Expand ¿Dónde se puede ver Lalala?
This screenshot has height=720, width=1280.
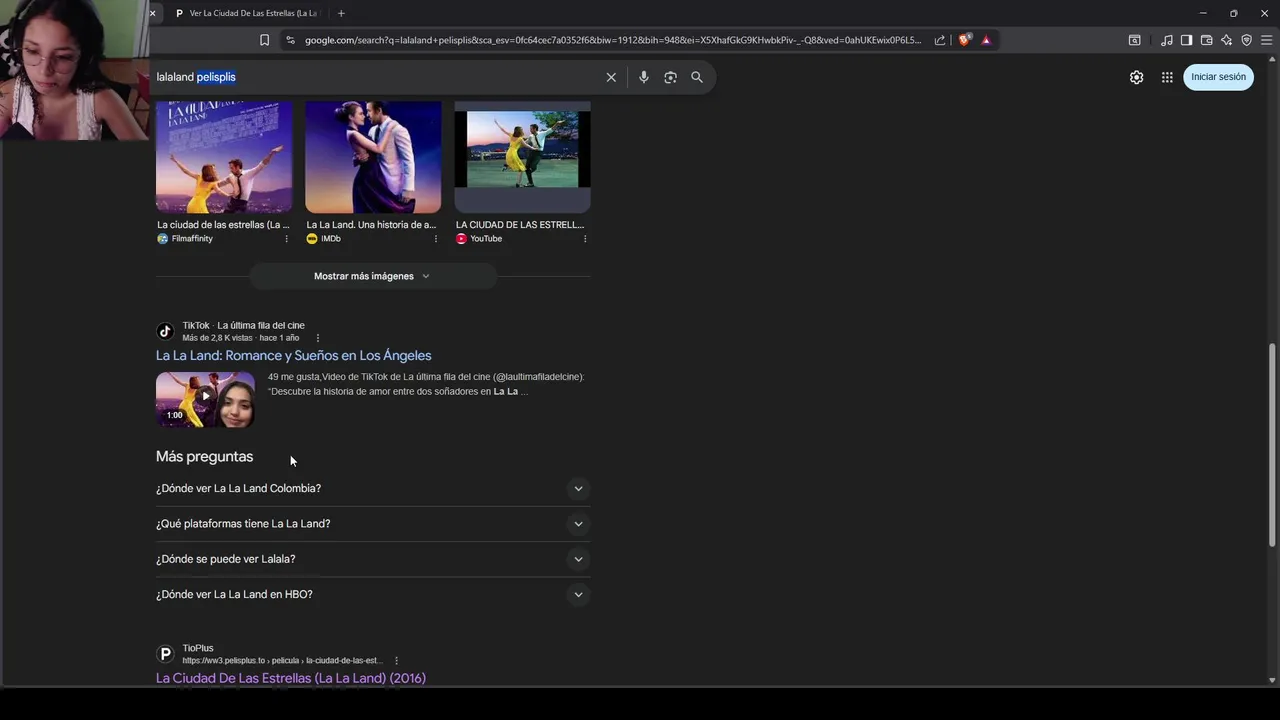point(372,559)
